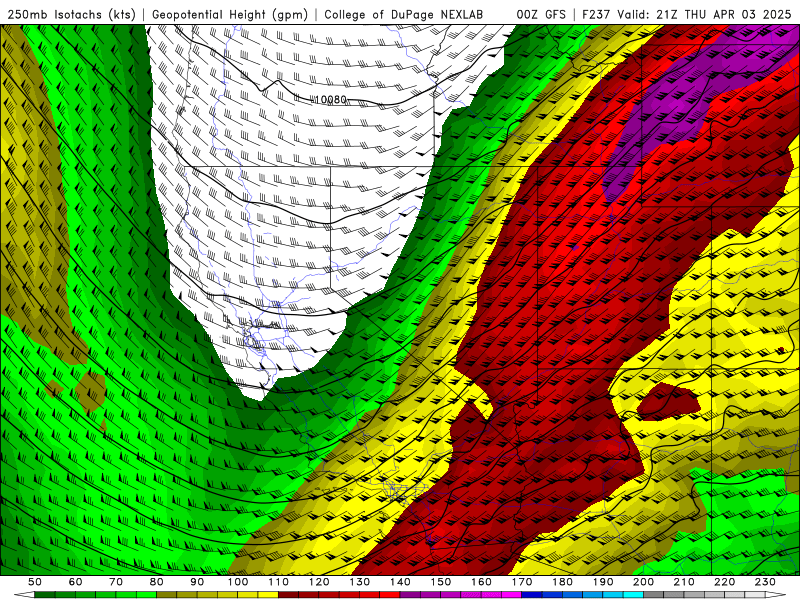This screenshot has width=800, height=600.
Task: Click the darkest green swatch starting the colorbar
Action: click(44, 594)
